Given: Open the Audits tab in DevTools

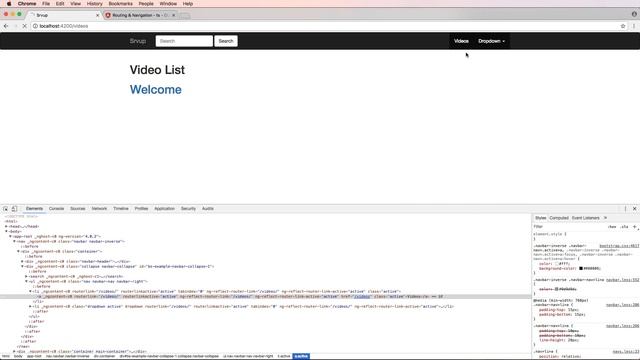Looking at the screenshot, I should pos(208,209).
